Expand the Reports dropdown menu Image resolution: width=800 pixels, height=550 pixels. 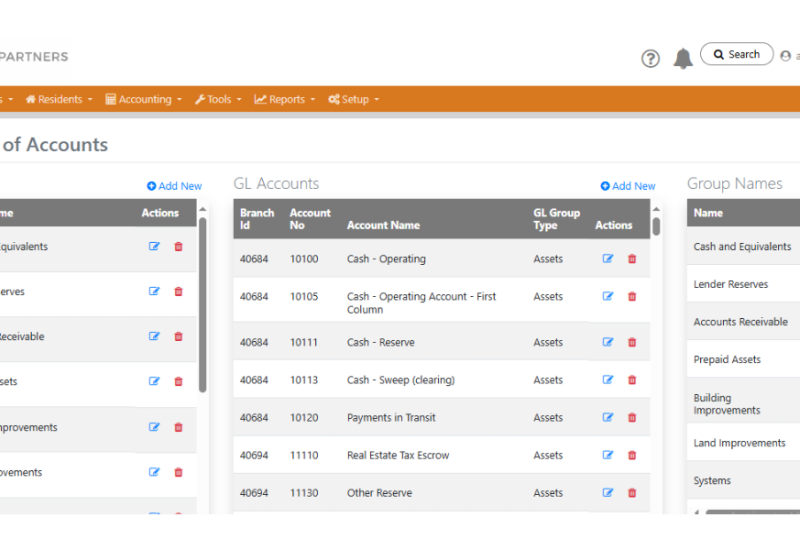[285, 100]
